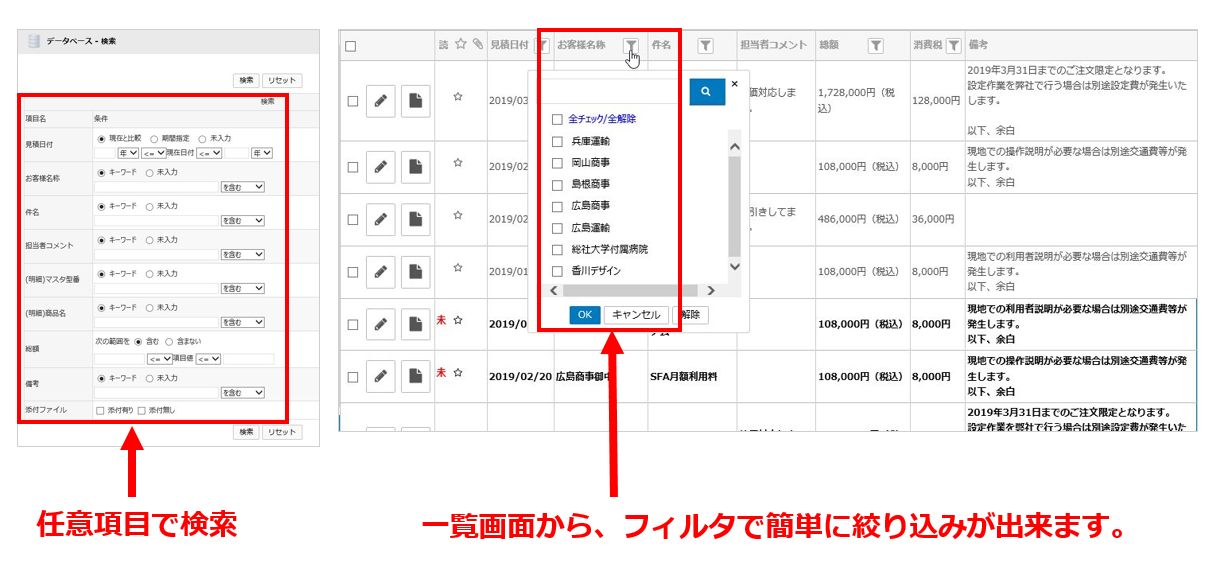Click the blue search icon in filter popup
Viewport: 1216px width, 579px height.
706,91
